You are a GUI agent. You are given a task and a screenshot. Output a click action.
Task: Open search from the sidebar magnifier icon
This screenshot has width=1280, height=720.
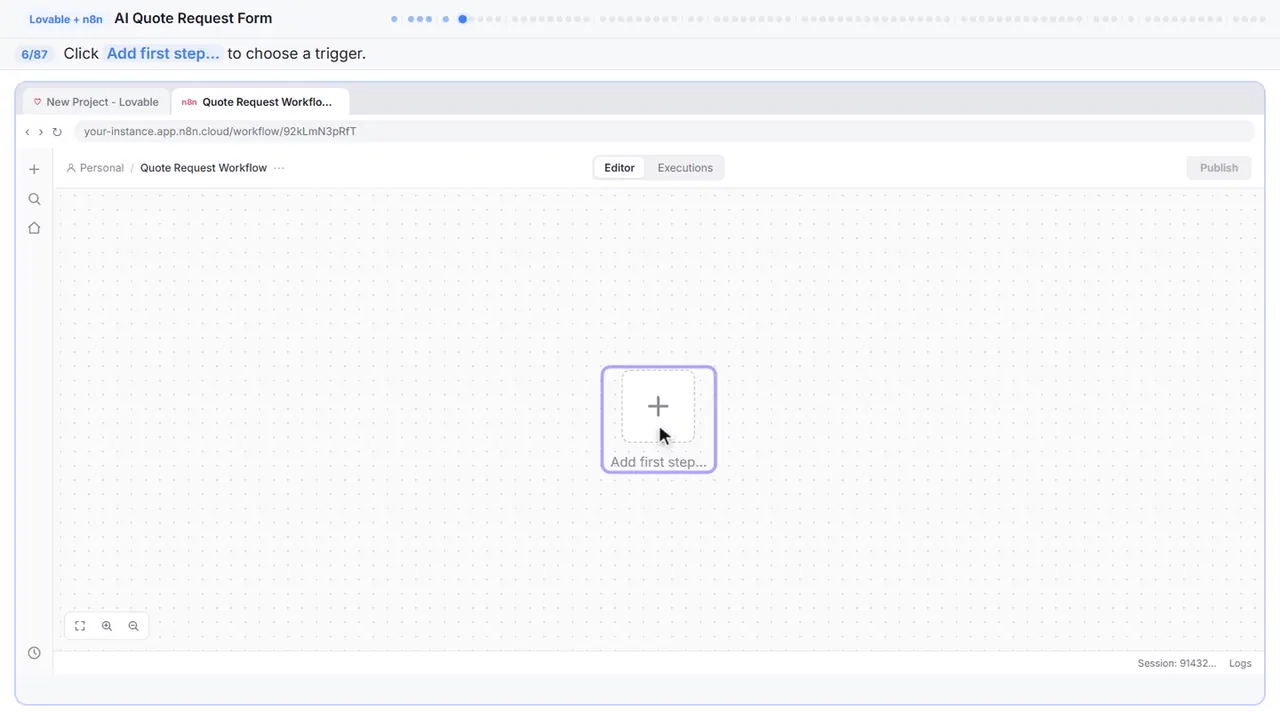[x=34, y=199]
